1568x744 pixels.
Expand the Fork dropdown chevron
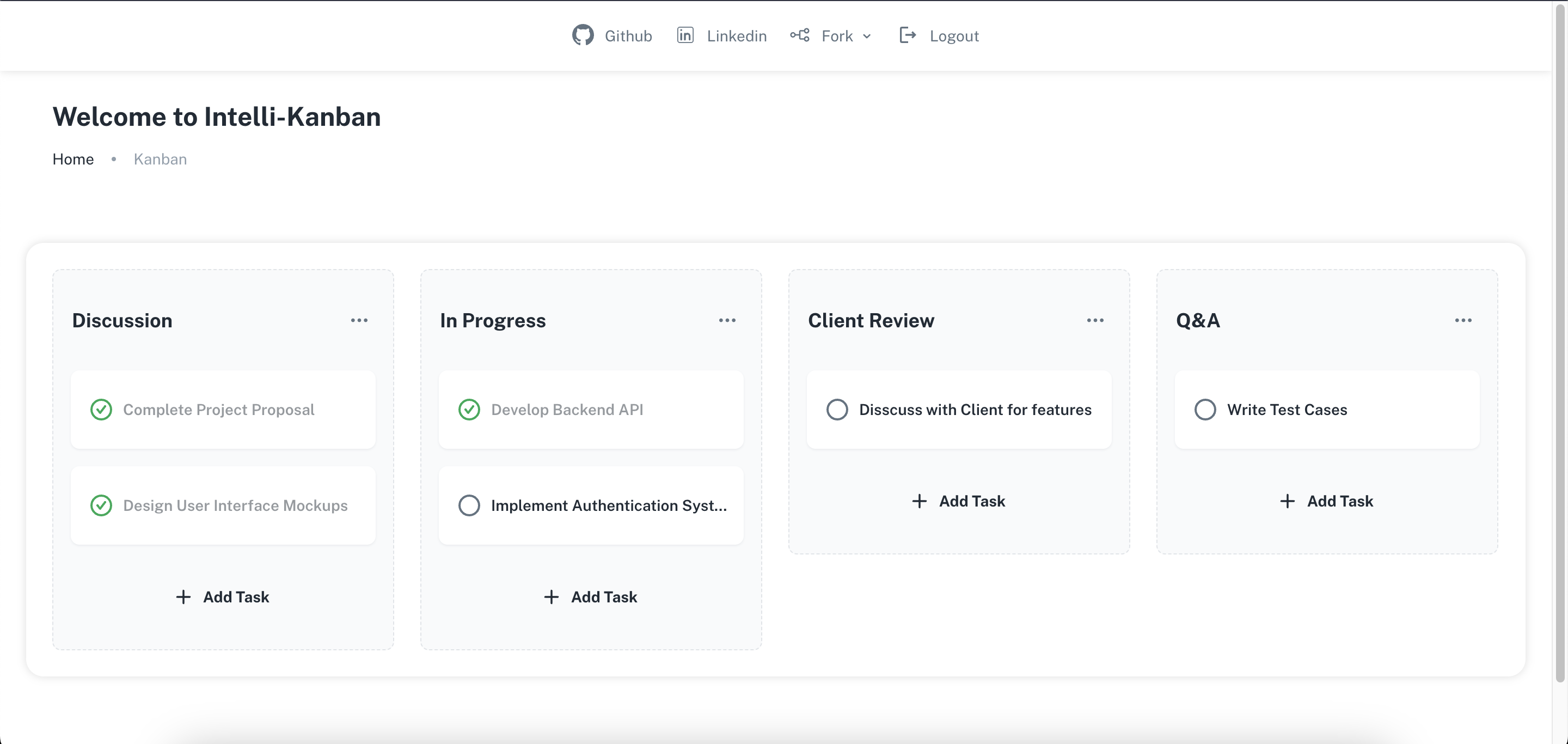click(867, 36)
